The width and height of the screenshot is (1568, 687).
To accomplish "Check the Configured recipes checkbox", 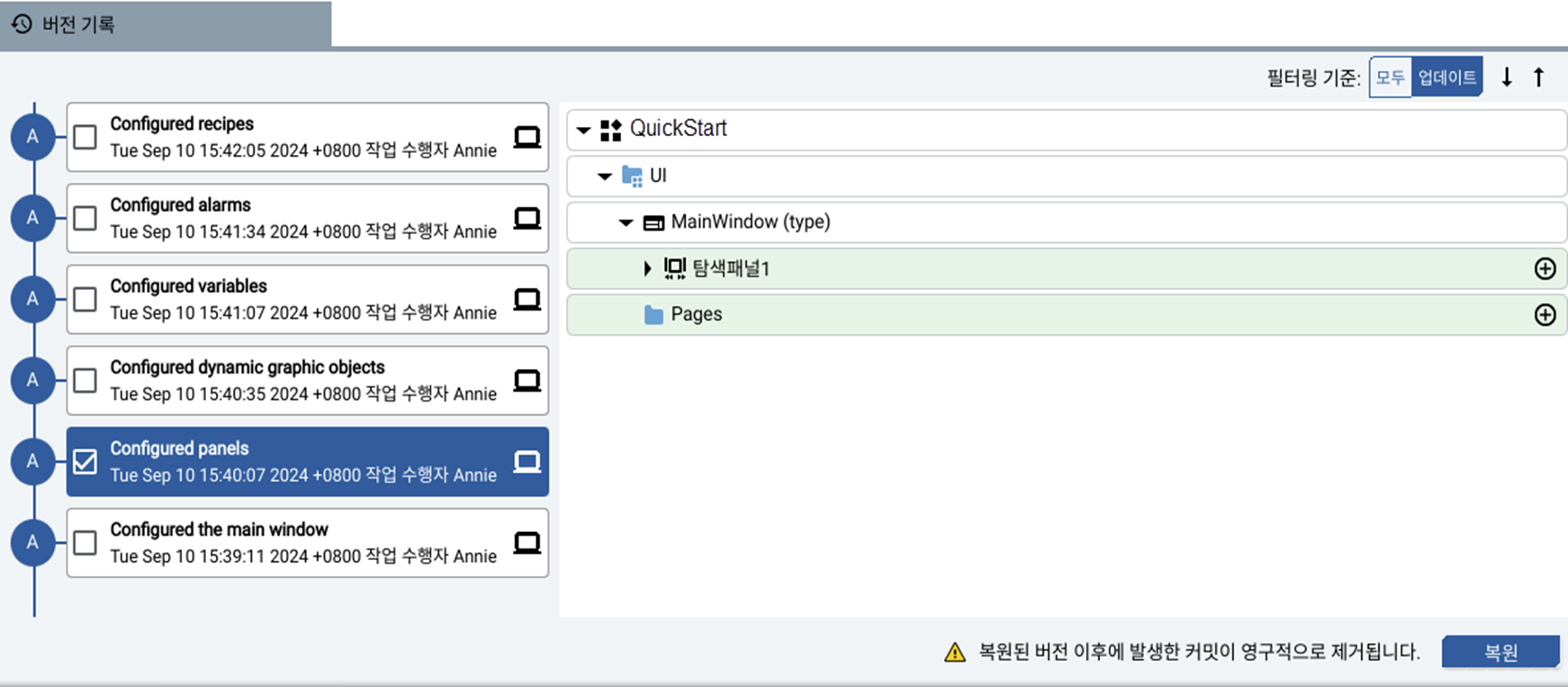I will (86, 137).
